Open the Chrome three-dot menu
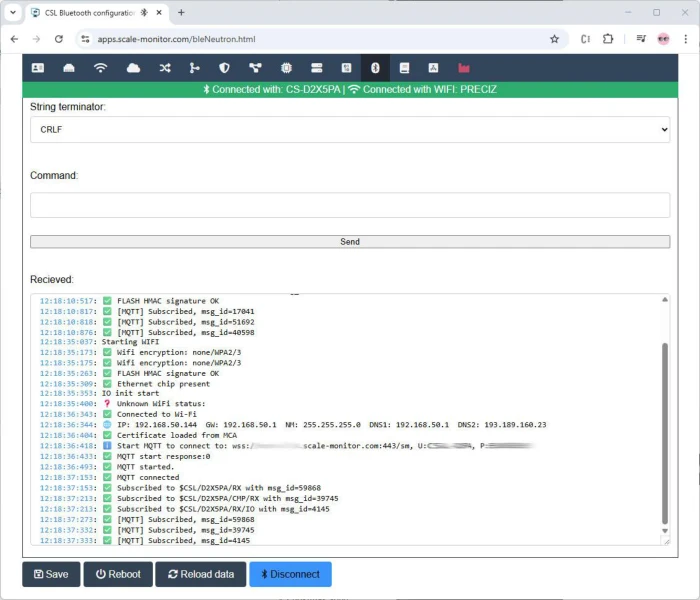Image resolution: width=700 pixels, height=600 pixels. point(685,39)
